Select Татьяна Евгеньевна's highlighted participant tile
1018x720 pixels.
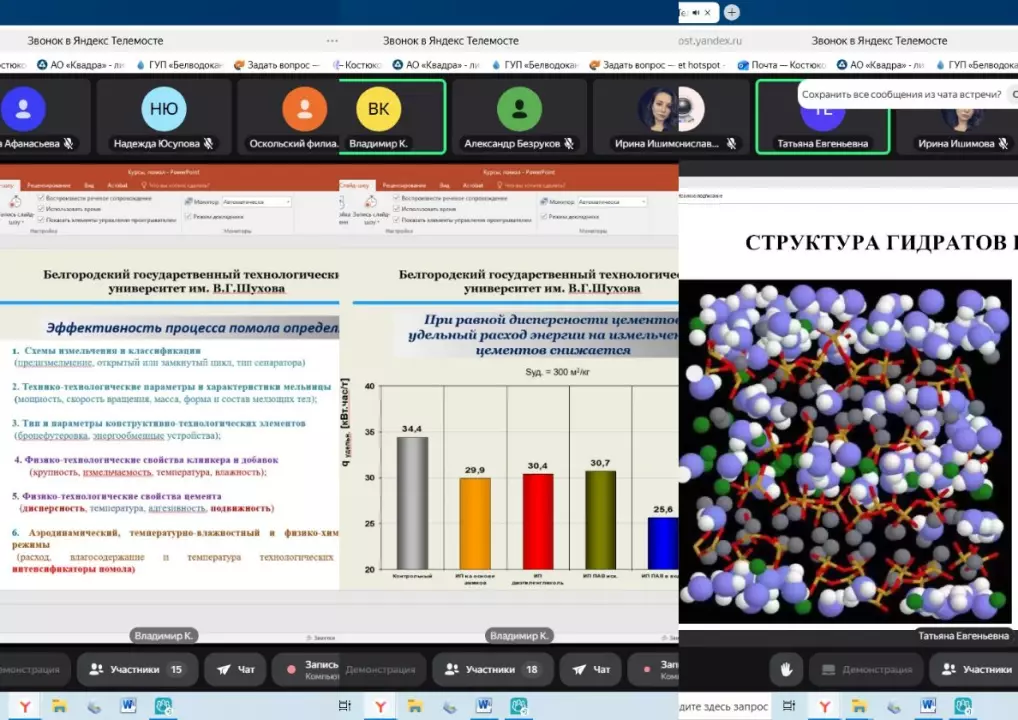click(822, 115)
